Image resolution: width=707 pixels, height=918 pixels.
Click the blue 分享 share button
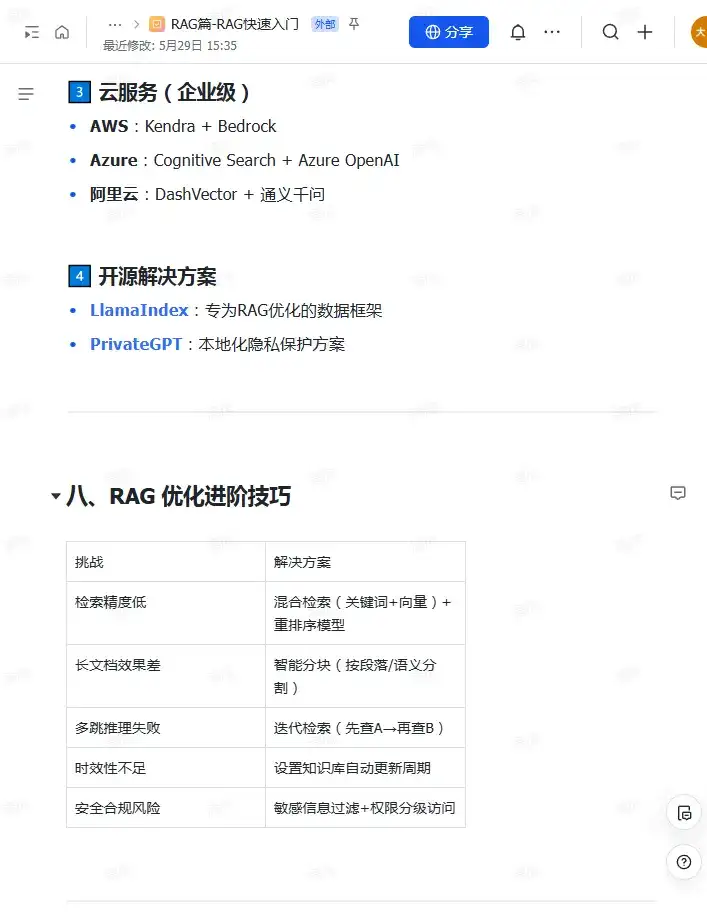click(448, 32)
